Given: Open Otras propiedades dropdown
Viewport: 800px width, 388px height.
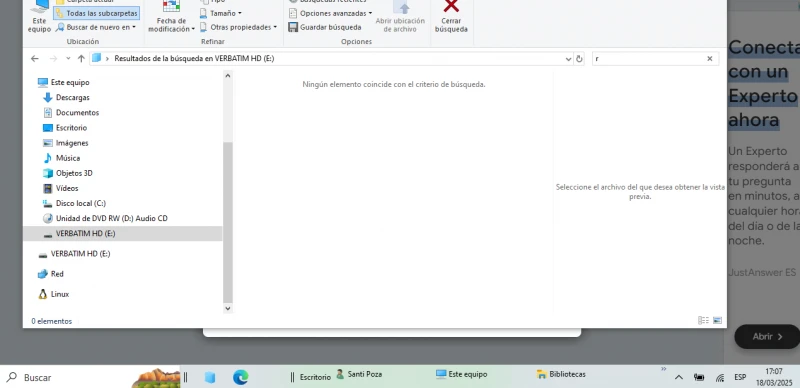Looking at the screenshot, I should pos(238,27).
